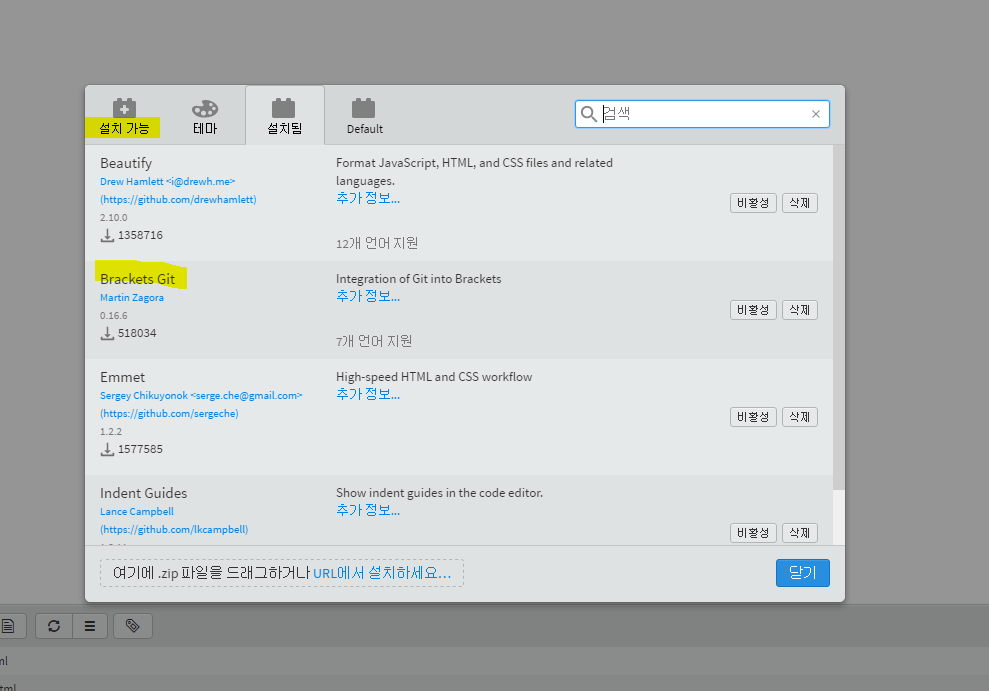Open github.com/sergeche link
The height and width of the screenshot is (691, 989).
point(169,414)
